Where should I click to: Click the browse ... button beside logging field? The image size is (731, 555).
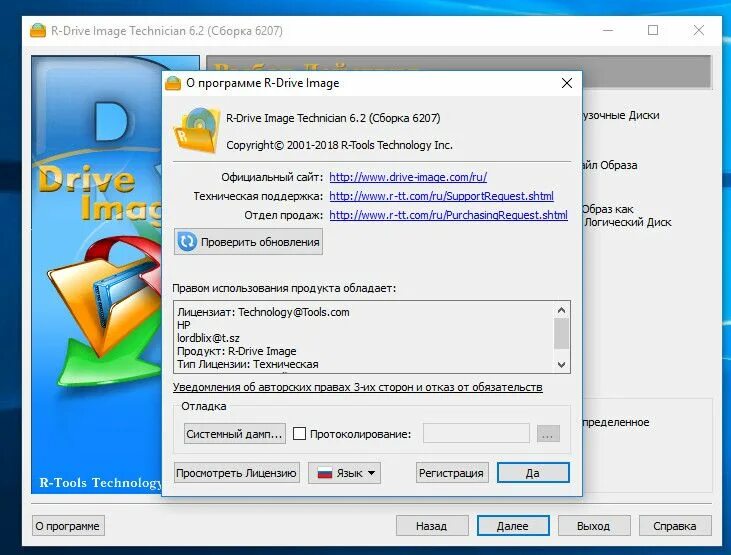[548, 434]
